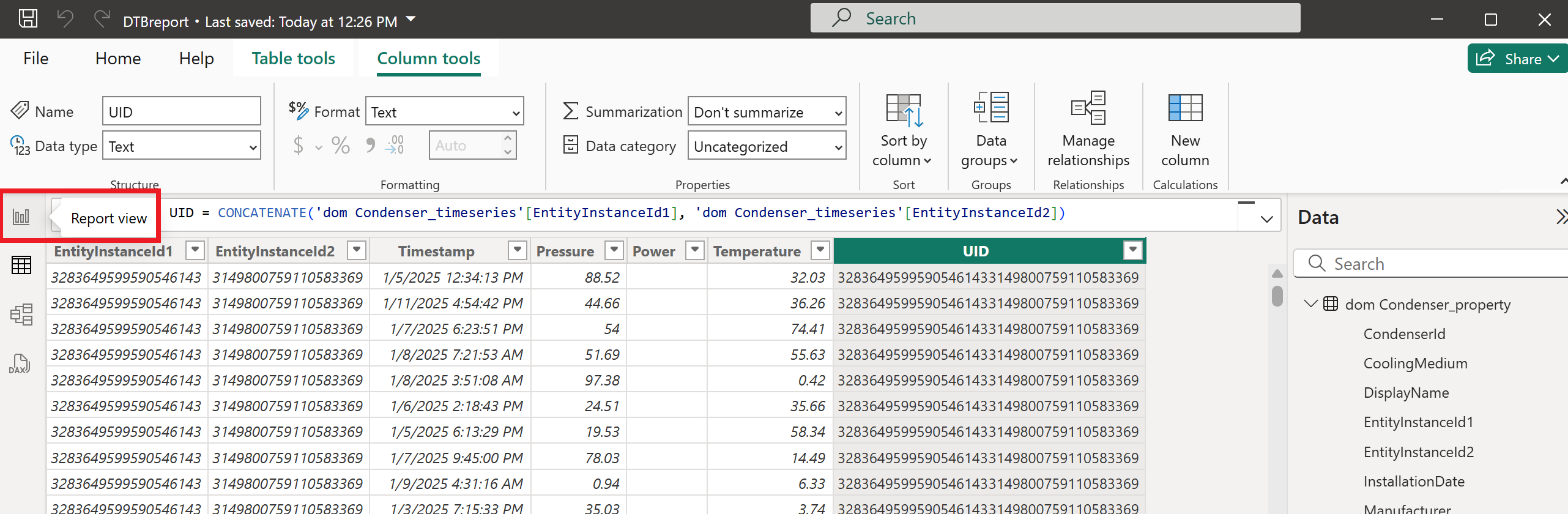The height and width of the screenshot is (514, 1568).
Task: Open Model view icon in sidebar
Action: (21, 315)
